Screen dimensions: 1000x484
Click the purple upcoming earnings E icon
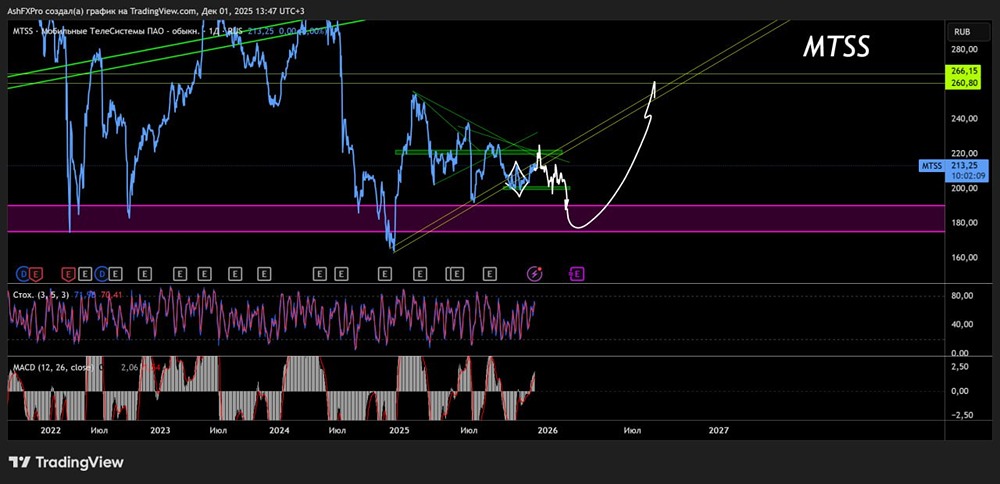(x=577, y=274)
